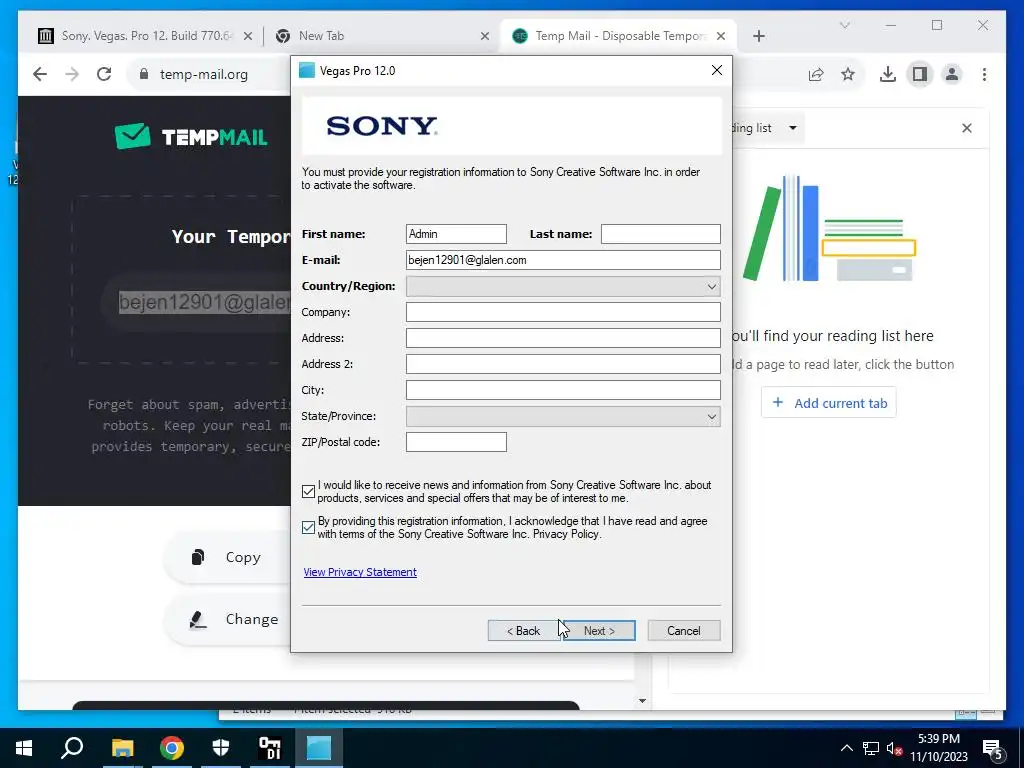Image resolution: width=1024 pixels, height=768 pixels.
Task: Click Change email button on TempMail
Action: click(x=227, y=619)
